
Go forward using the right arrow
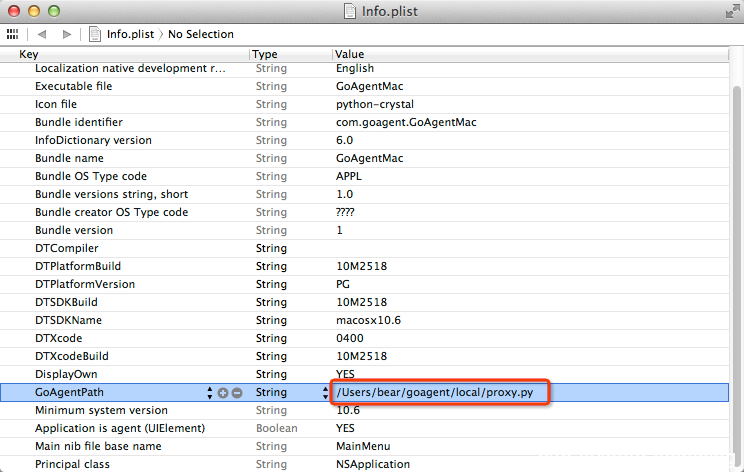point(67,34)
